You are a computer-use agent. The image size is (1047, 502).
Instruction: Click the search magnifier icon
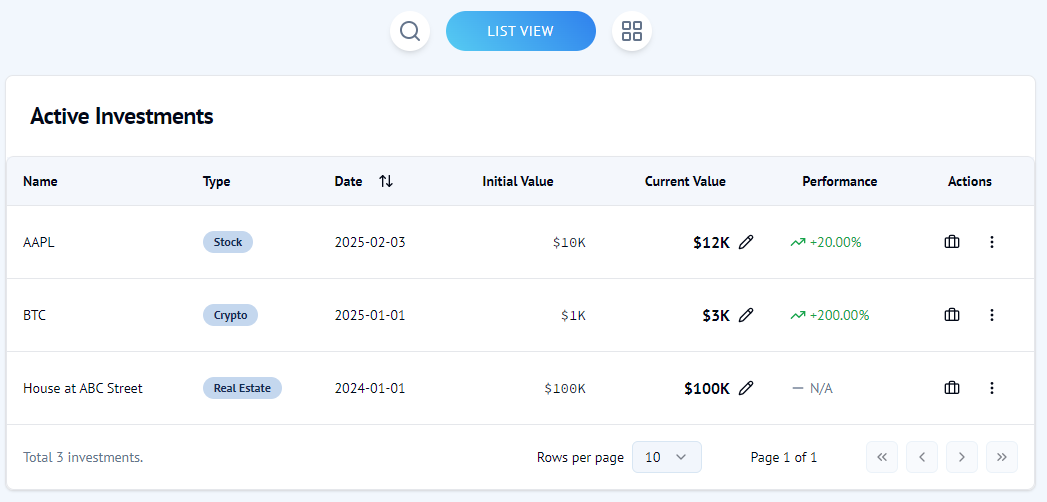tap(410, 31)
